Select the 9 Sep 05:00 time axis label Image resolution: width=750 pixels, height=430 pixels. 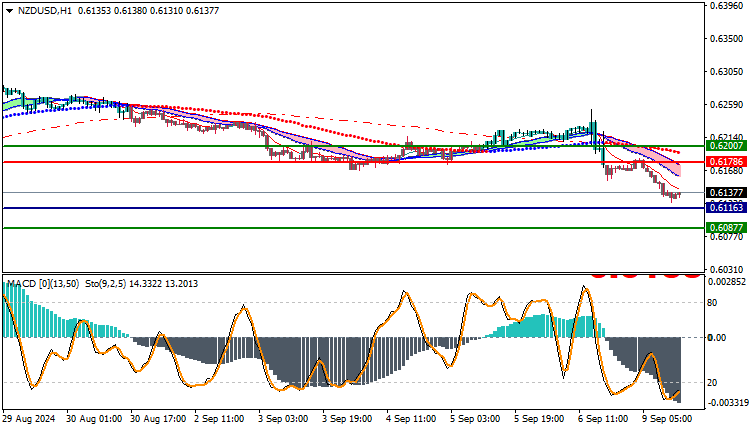click(668, 419)
